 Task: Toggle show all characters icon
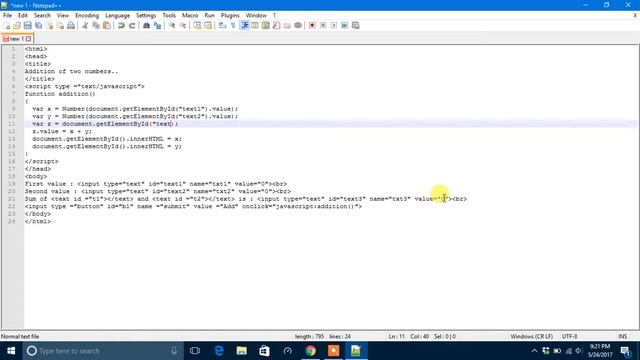(x=233, y=25)
